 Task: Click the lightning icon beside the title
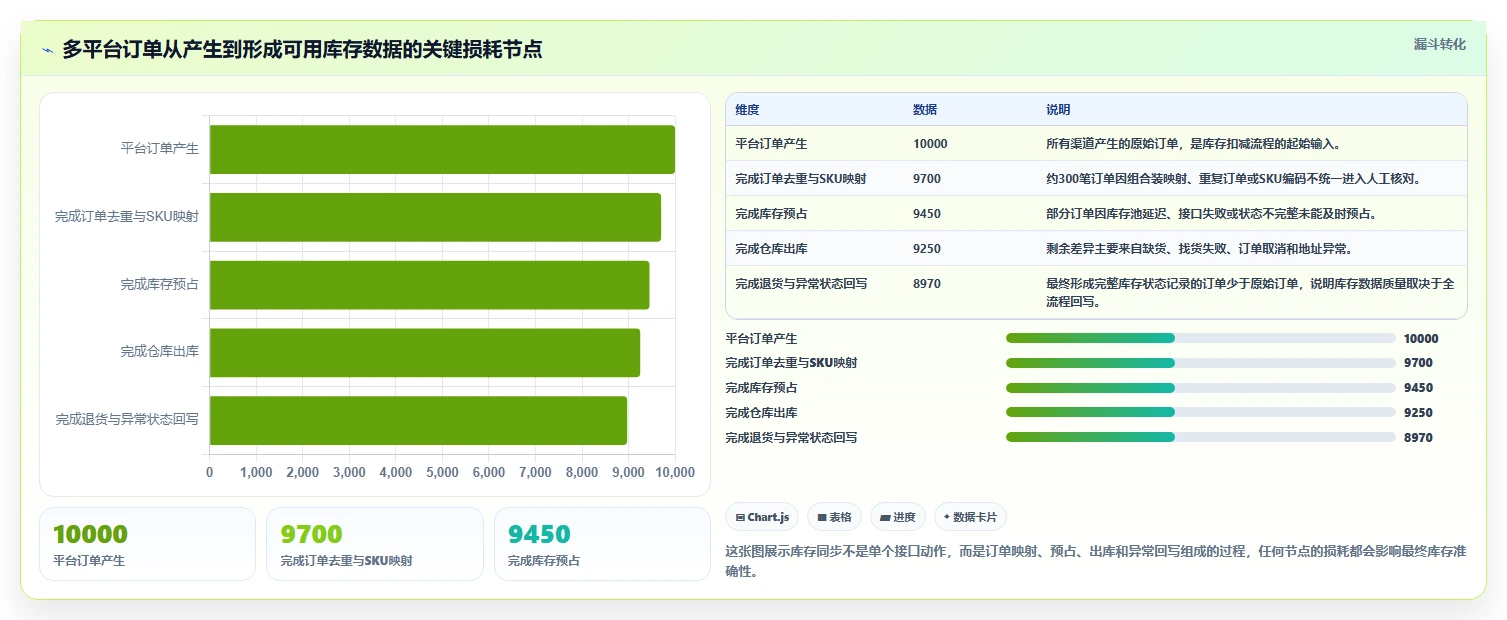point(47,50)
